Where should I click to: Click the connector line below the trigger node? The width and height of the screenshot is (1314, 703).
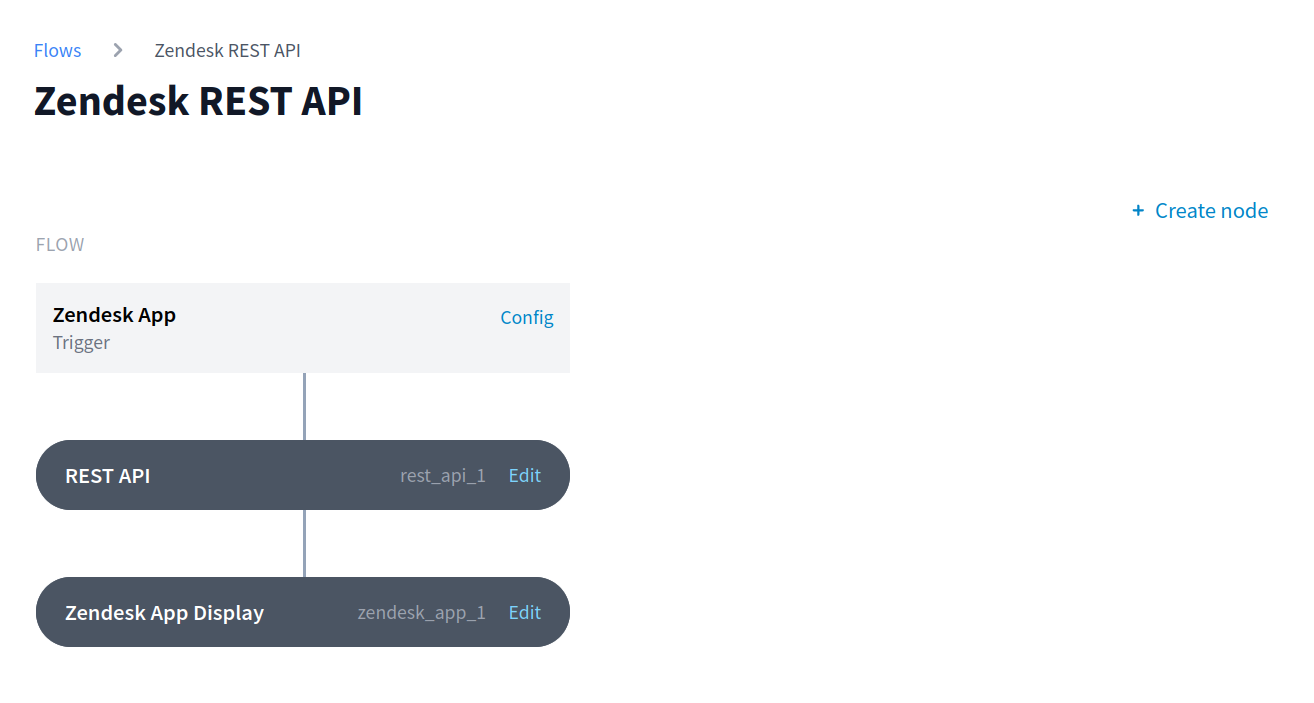point(303,405)
